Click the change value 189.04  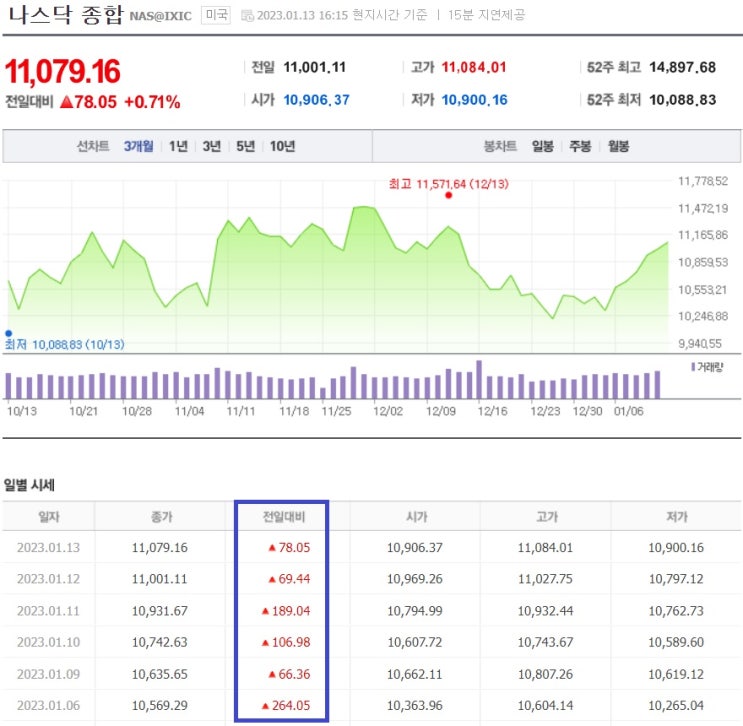click(x=291, y=611)
